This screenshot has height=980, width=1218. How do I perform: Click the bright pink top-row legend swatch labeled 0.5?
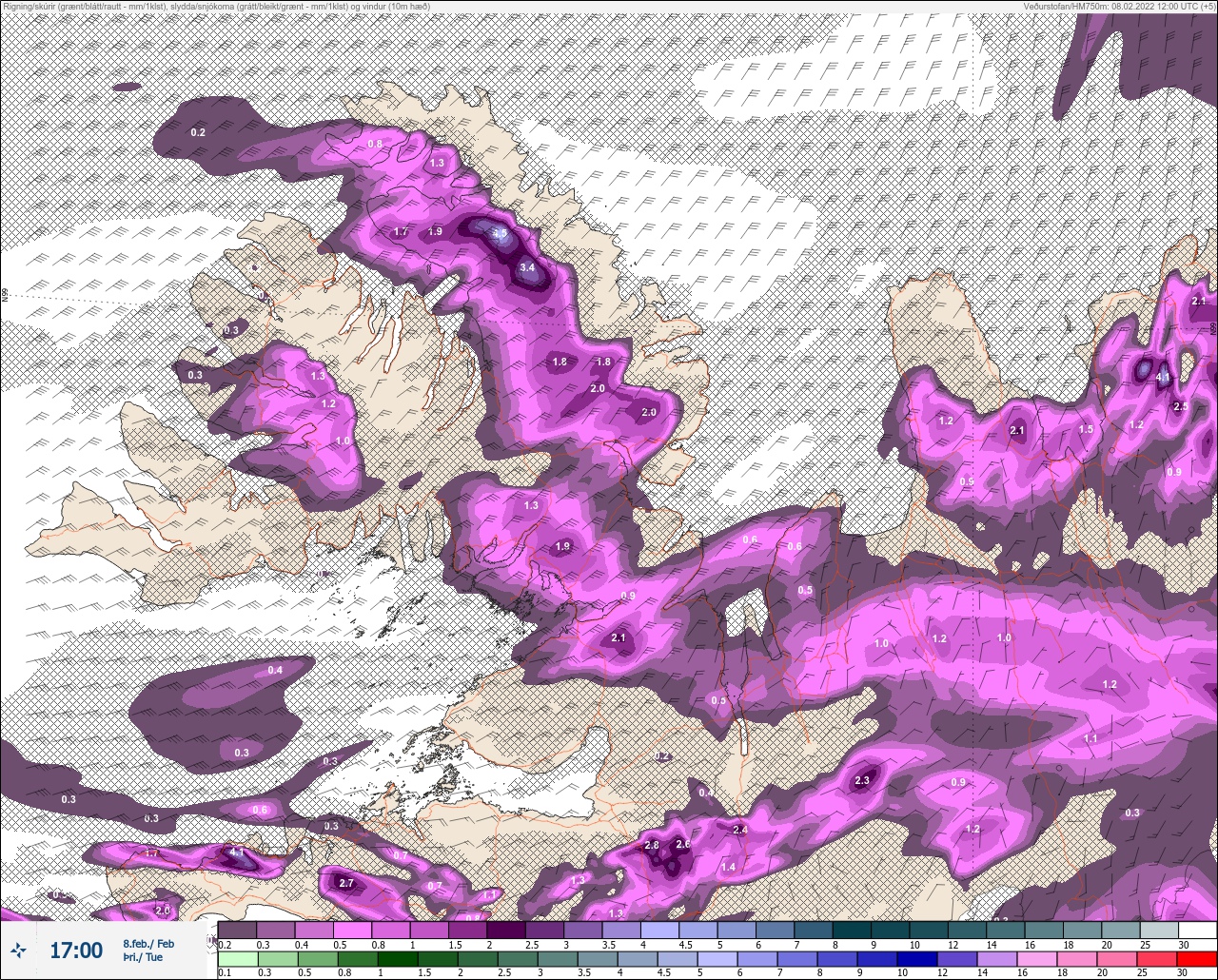[x=352, y=930]
